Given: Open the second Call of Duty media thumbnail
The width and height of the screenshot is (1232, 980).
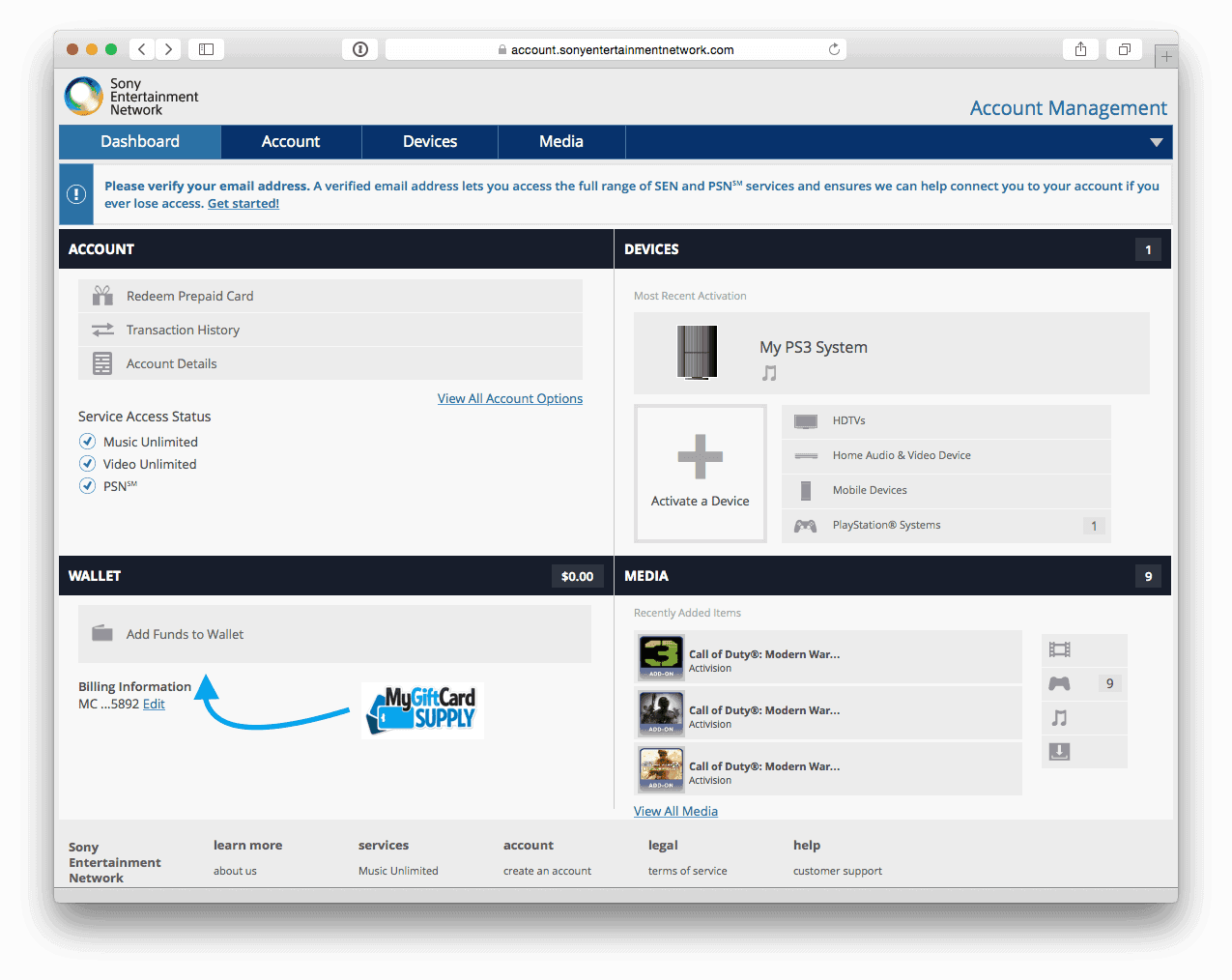Looking at the screenshot, I should click(x=661, y=714).
